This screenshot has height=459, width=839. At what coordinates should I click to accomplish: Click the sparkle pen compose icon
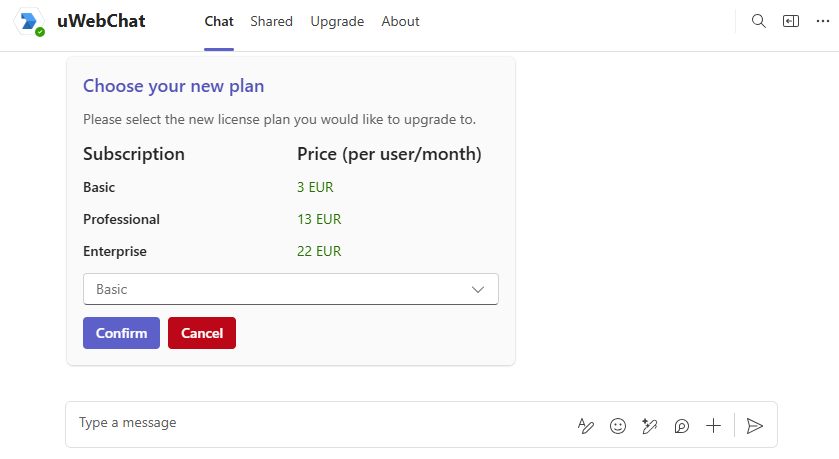(x=650, y=426)
